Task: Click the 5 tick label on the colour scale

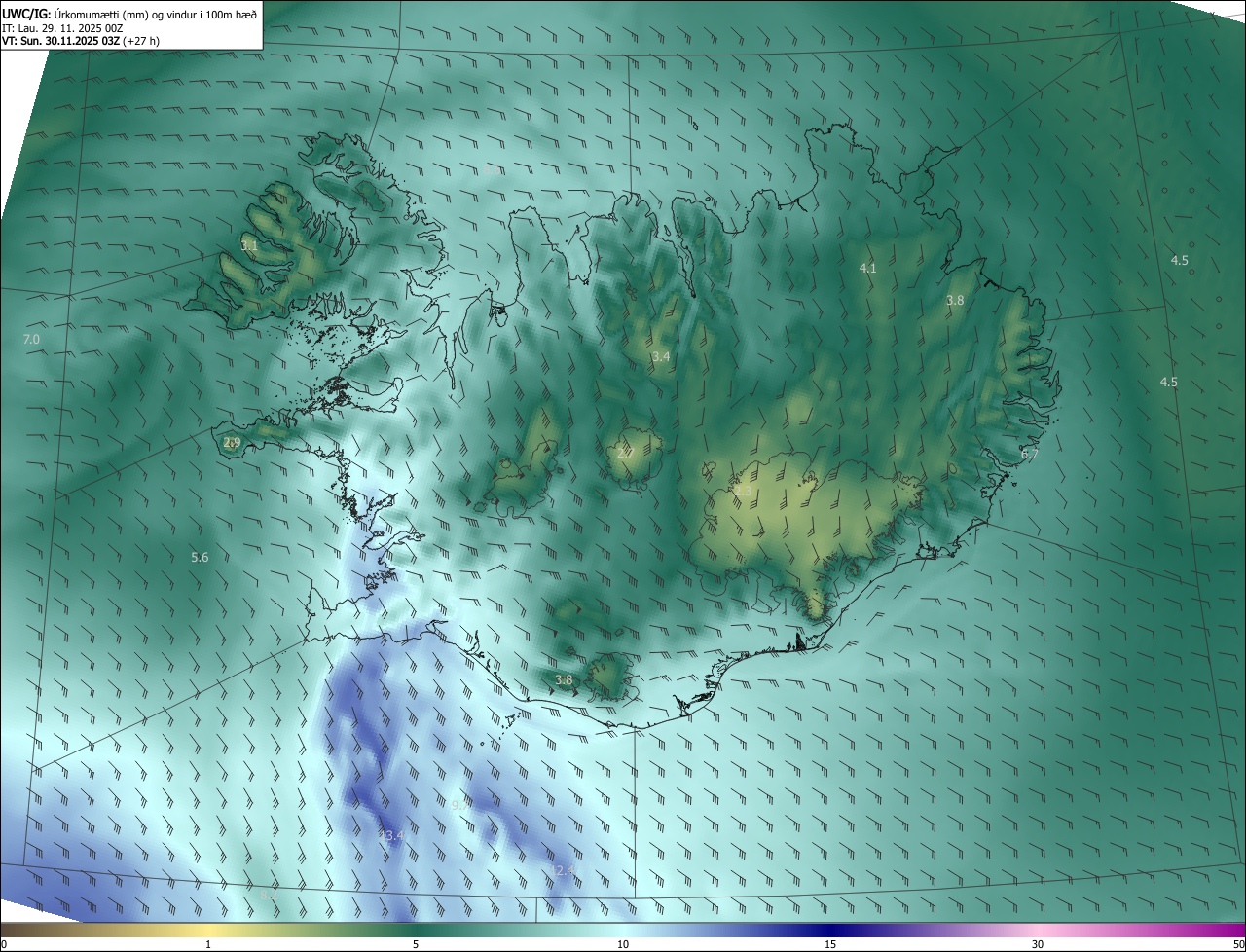Action: click(416, 944)
